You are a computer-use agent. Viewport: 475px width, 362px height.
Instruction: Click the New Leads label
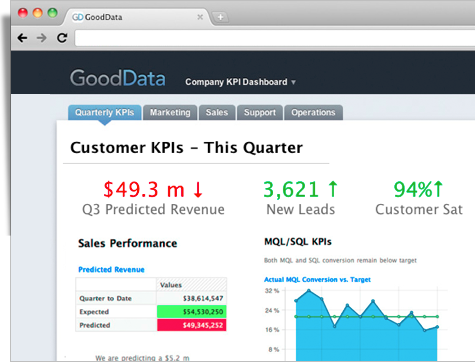click(x=300, y=209)
